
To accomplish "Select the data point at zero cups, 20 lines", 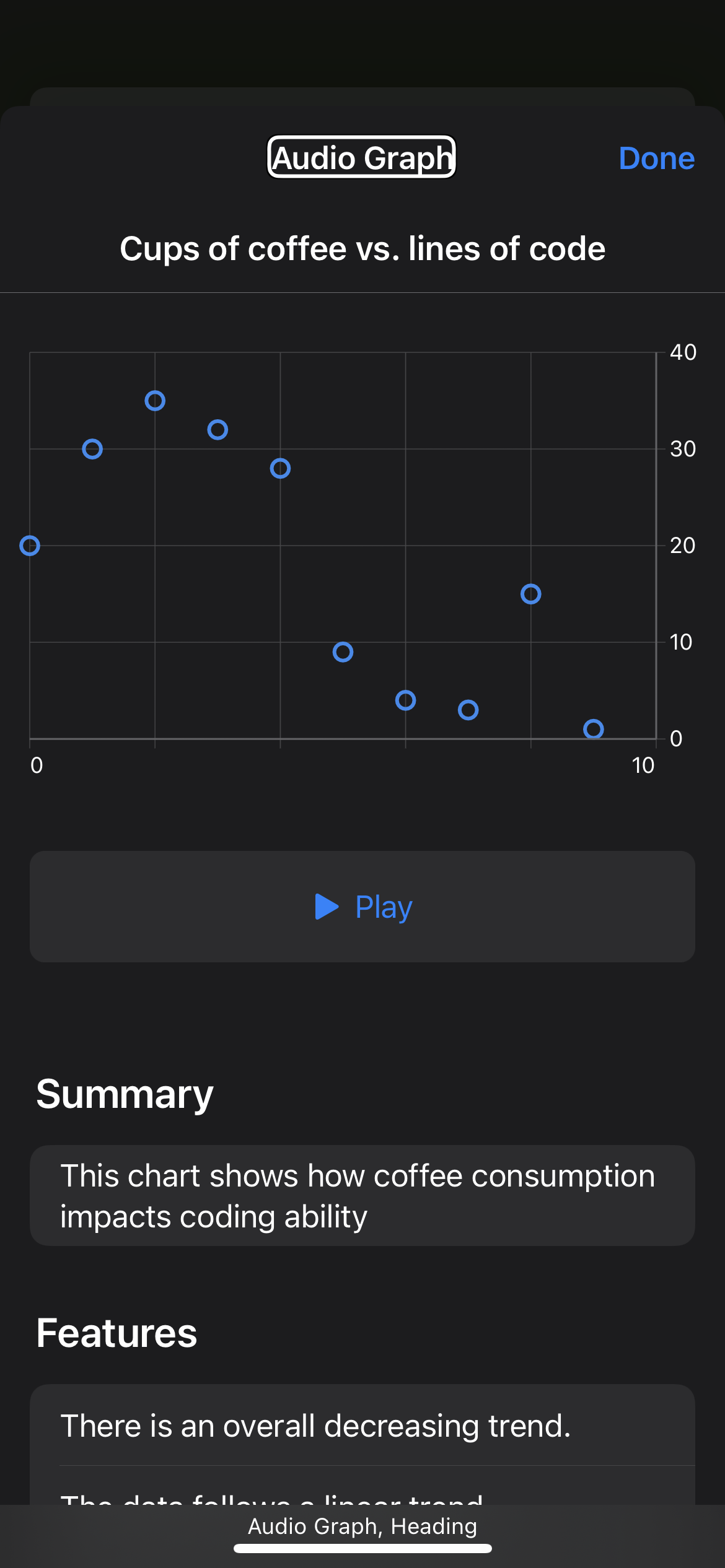I will click(30, 546).
